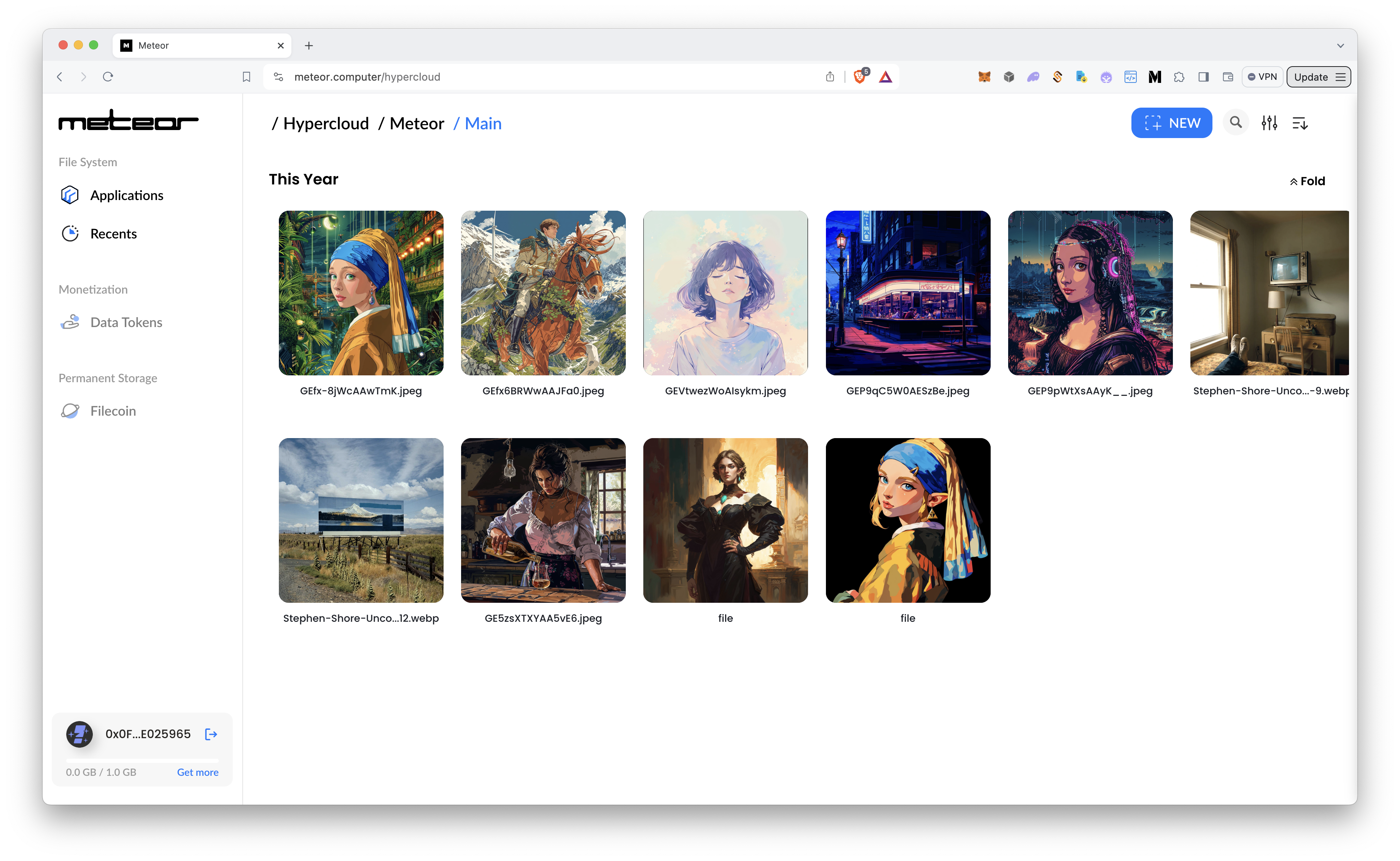Screen dimensions: 1400x861
Task: Open the Update hamburger menu
Action: pyautogui.click(x=1340, y=77)
